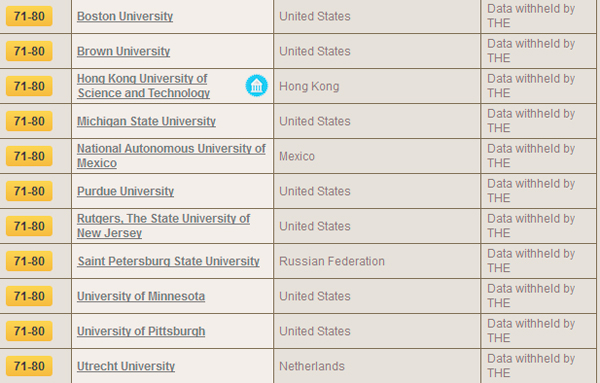This screenshot has width=600, height=383.
Task: Click the blue institution icon beside Hong Kong University
Action: click(x=256, y=86)
